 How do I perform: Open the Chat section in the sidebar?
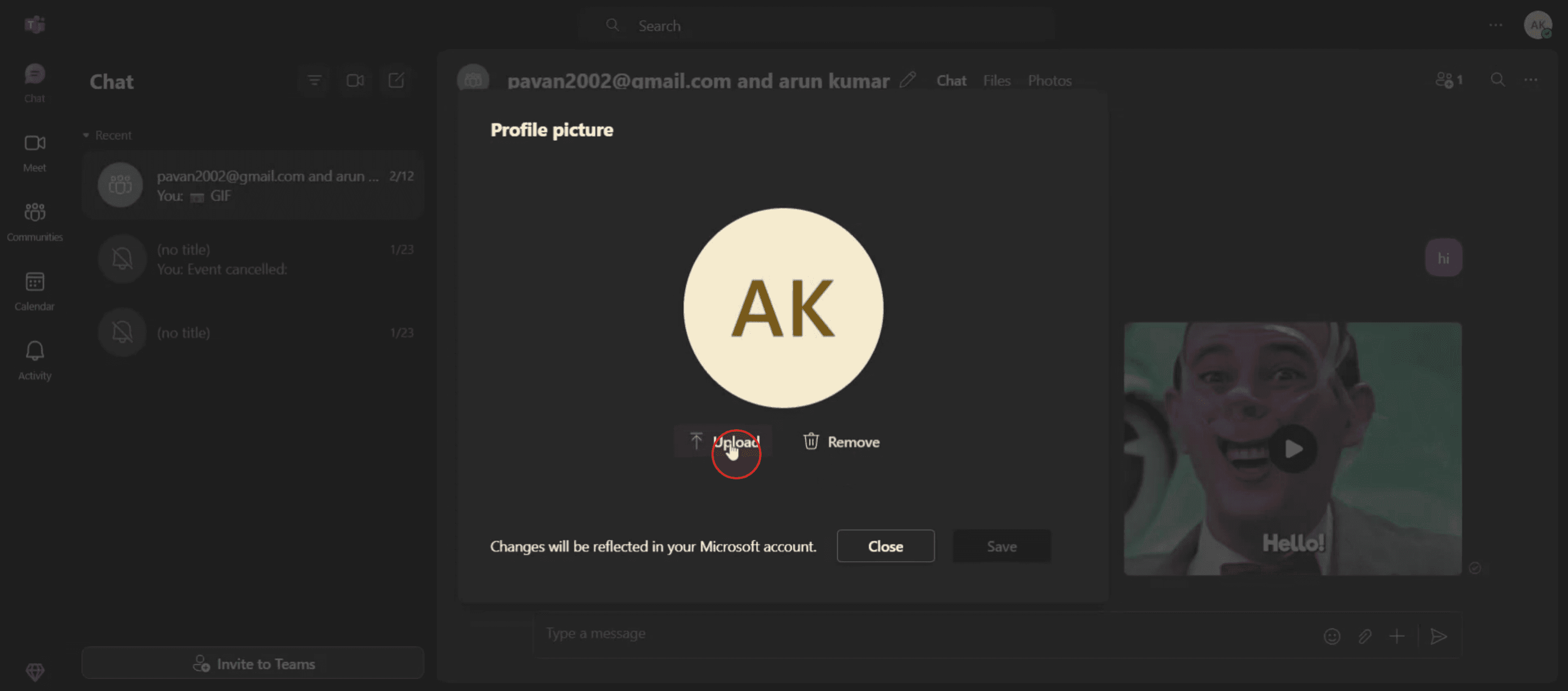35,83
